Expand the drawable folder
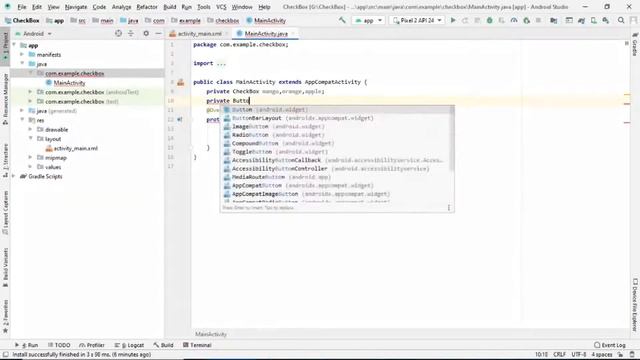The height and width of the screenshot is (360, 640). (30, 130)
